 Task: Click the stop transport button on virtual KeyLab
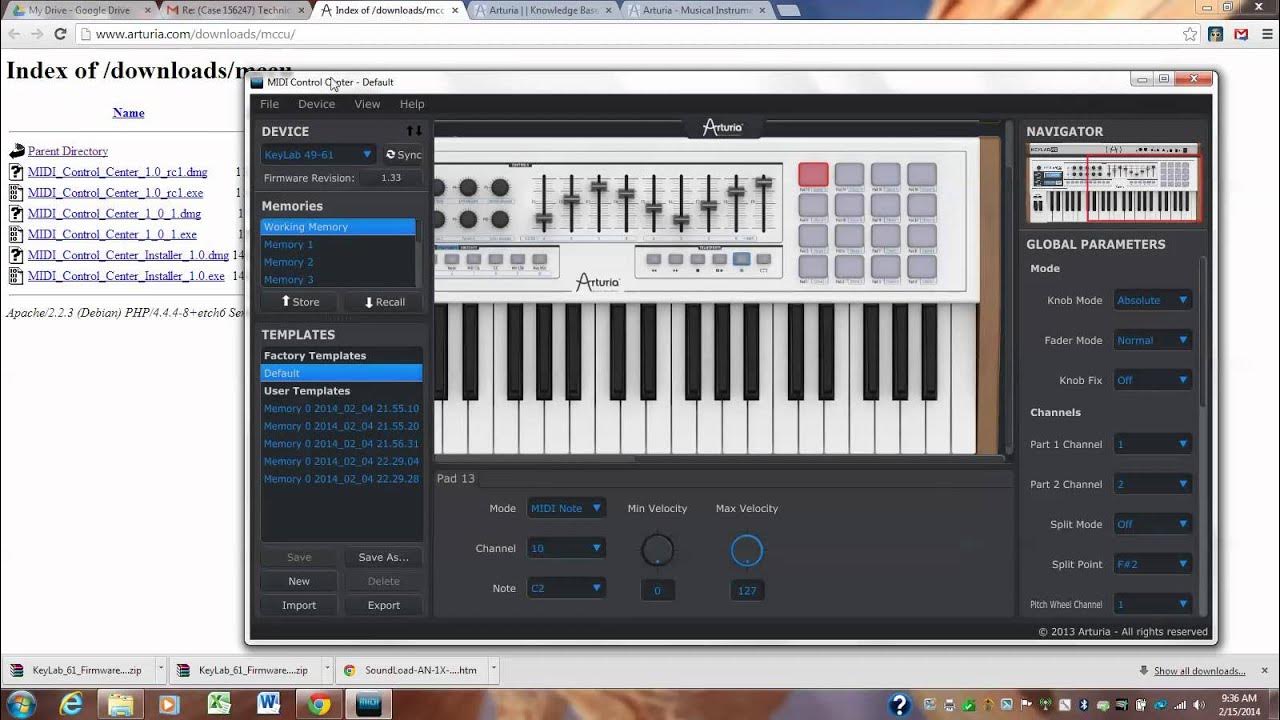(x=697, y=258)
